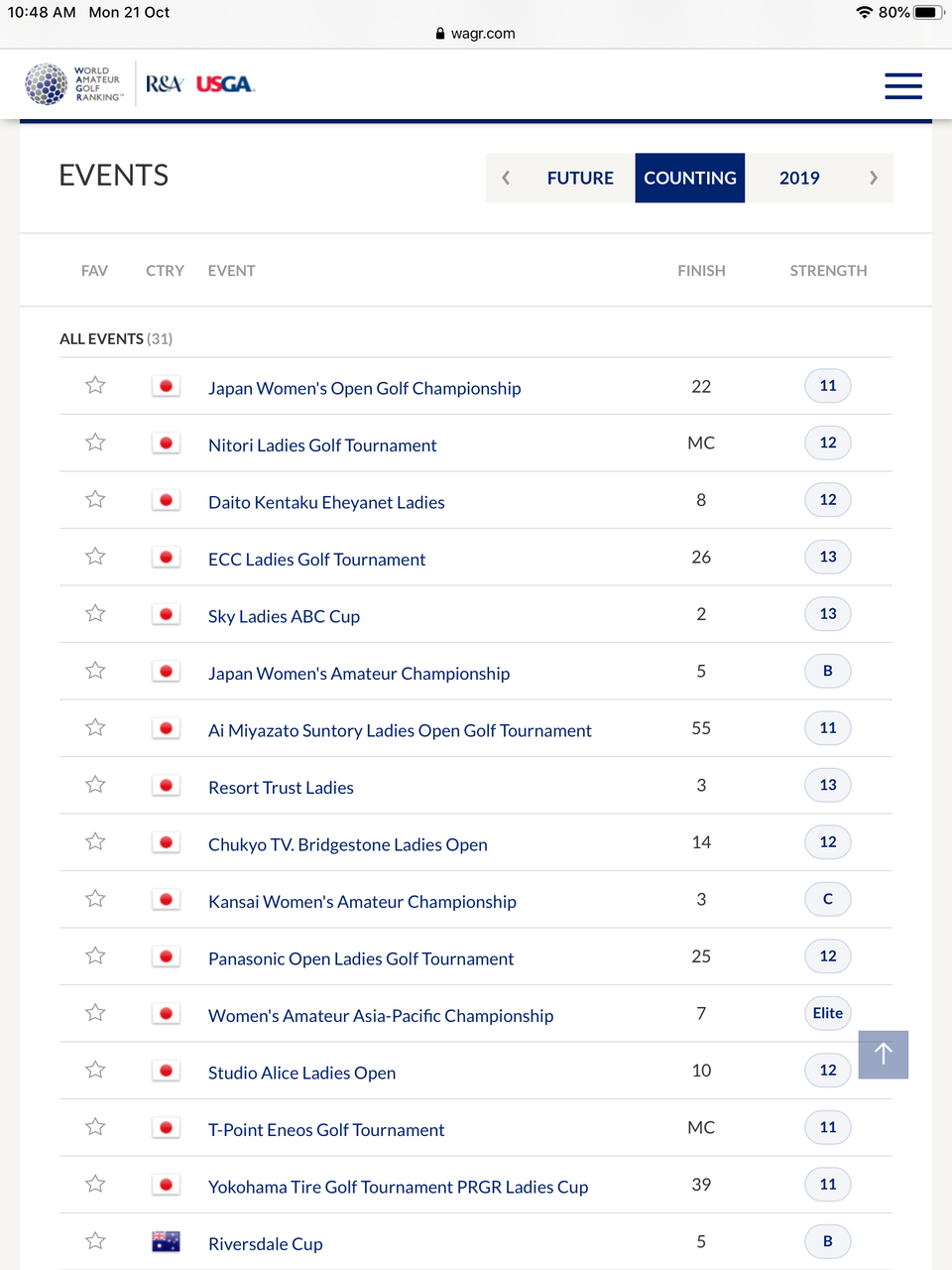Screen dimensions: 952x1270
Task: Click the World Amateur Golf Ranking logo
Action: pos(74,84)
